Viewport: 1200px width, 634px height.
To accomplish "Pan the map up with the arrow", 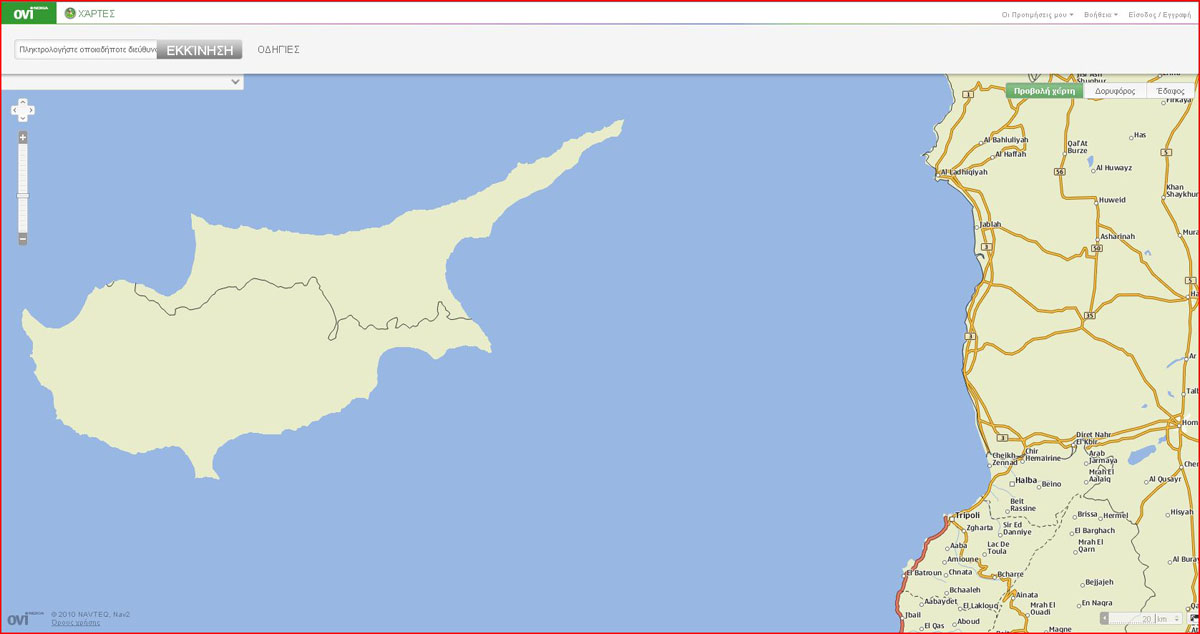I will [x=23, y=102].
